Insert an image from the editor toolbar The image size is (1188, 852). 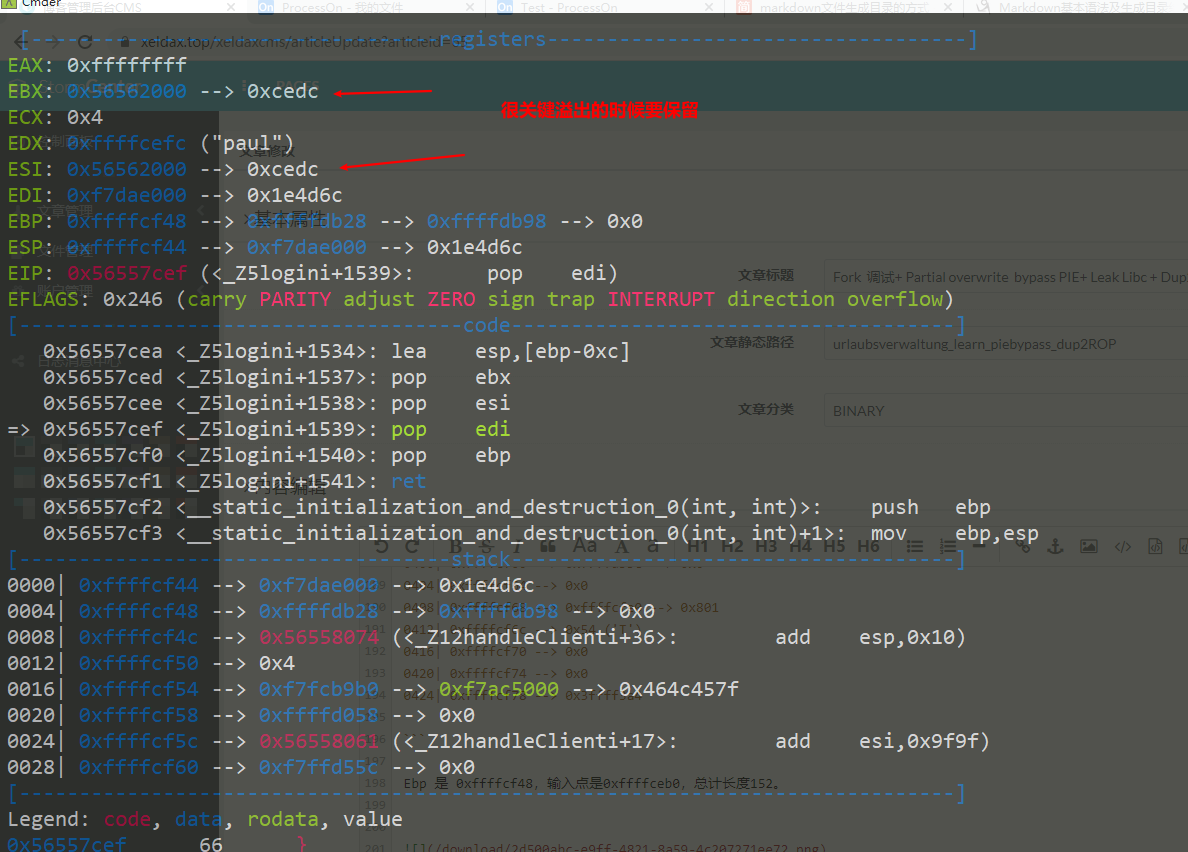(x=1089, y=546)
